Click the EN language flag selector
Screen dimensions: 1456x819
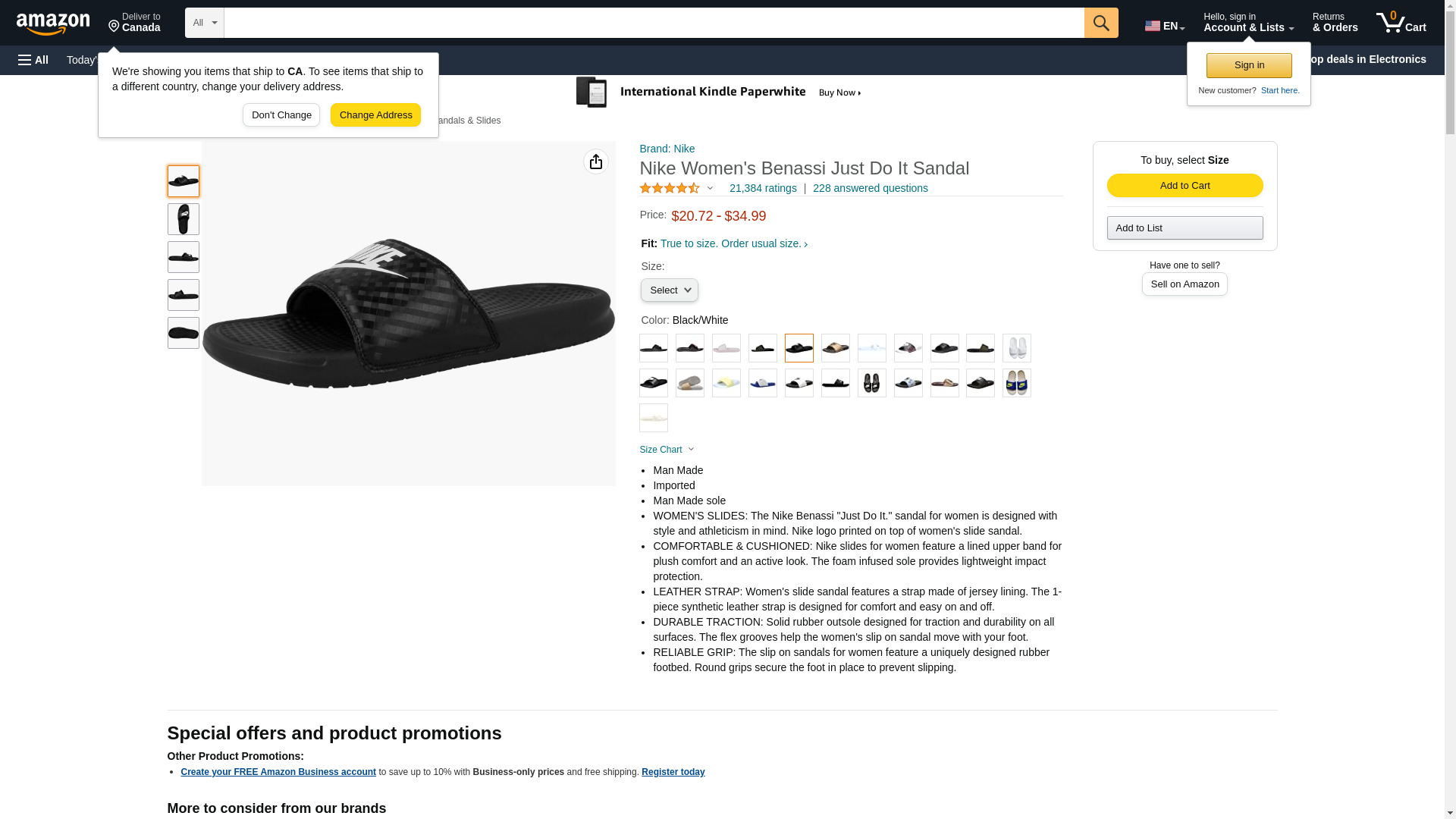1164,26
